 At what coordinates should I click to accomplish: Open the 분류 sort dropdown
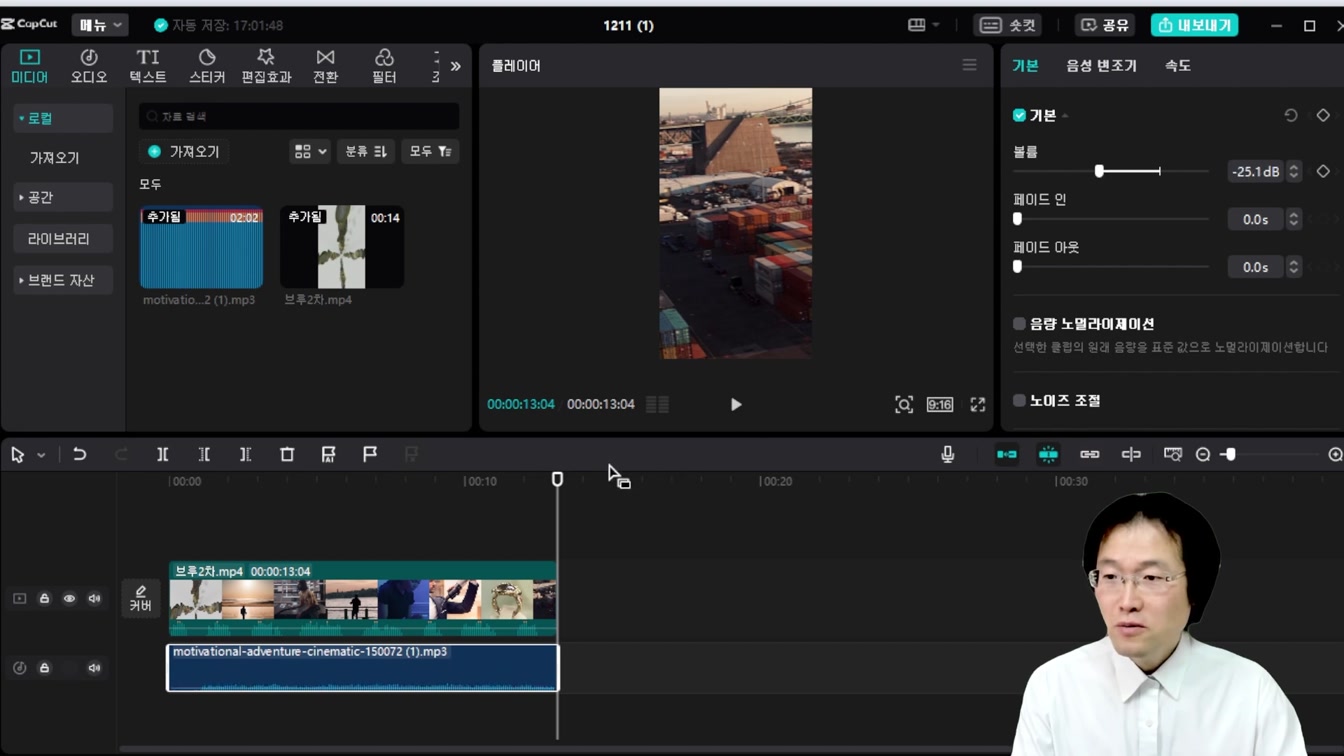pyautogui.click(x=365, y=152)
